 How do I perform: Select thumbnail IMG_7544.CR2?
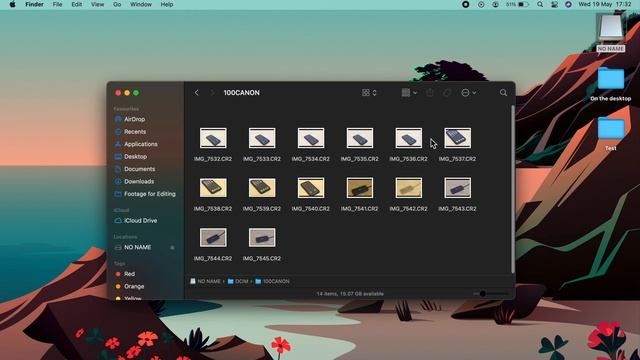coord(213,238)
